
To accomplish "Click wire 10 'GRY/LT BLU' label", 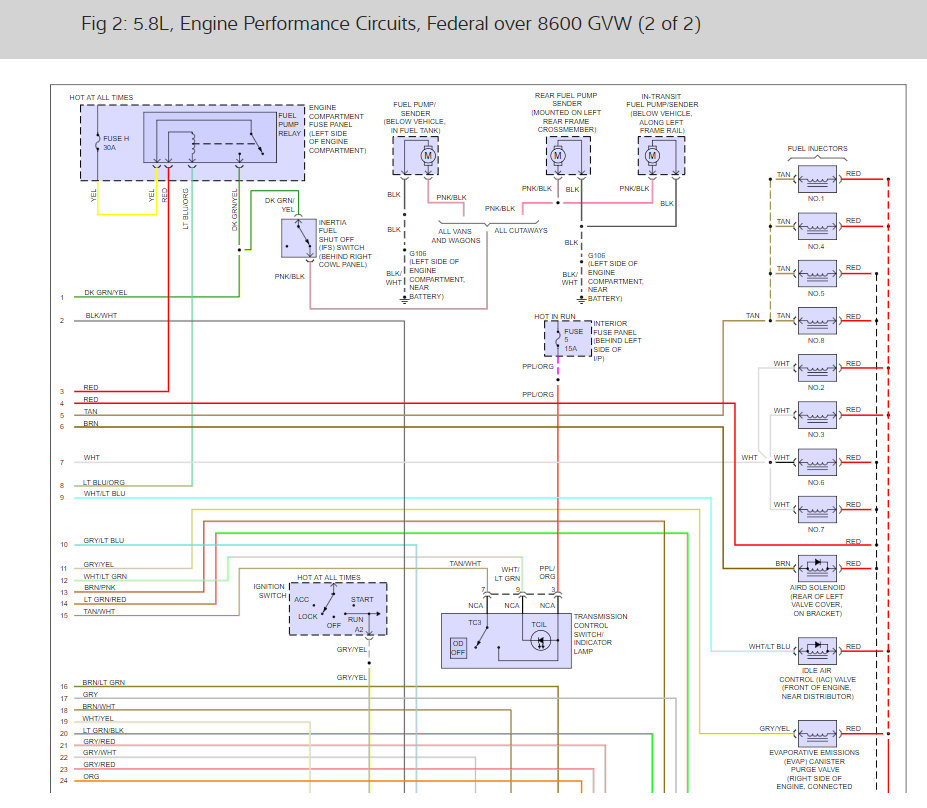I will coord(103,540).
